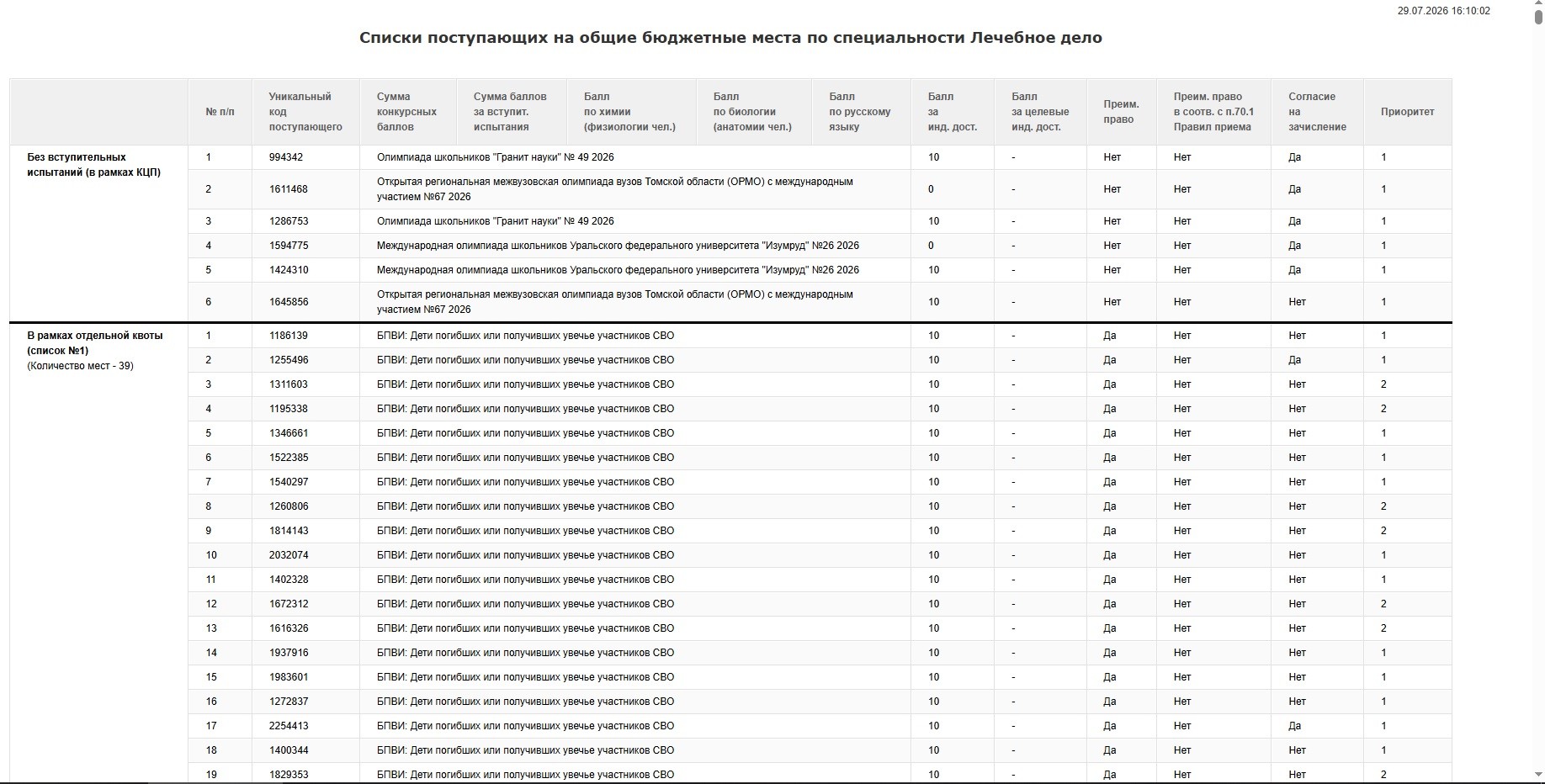Click 'Сумма баллов за вступит. испытания' header
Image resolution: width=1545 pixels, height=784 pixels.
(x=510, y=112)
